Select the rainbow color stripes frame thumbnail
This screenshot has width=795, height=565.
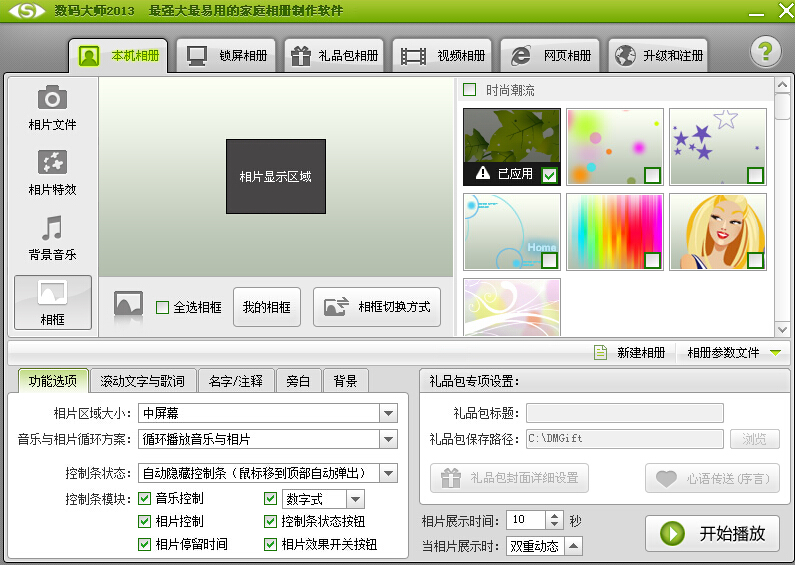614,232
